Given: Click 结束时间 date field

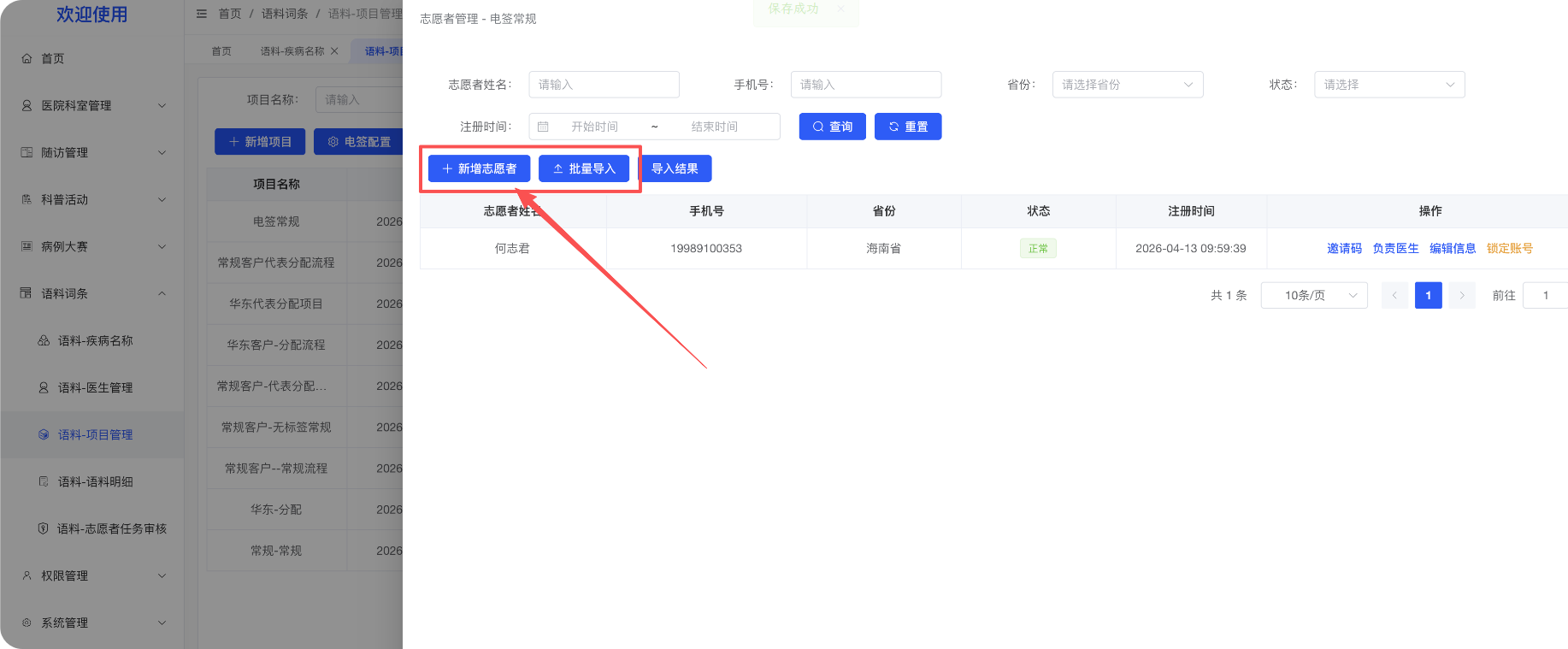Looking at the screenshot, I should [714, 127].
